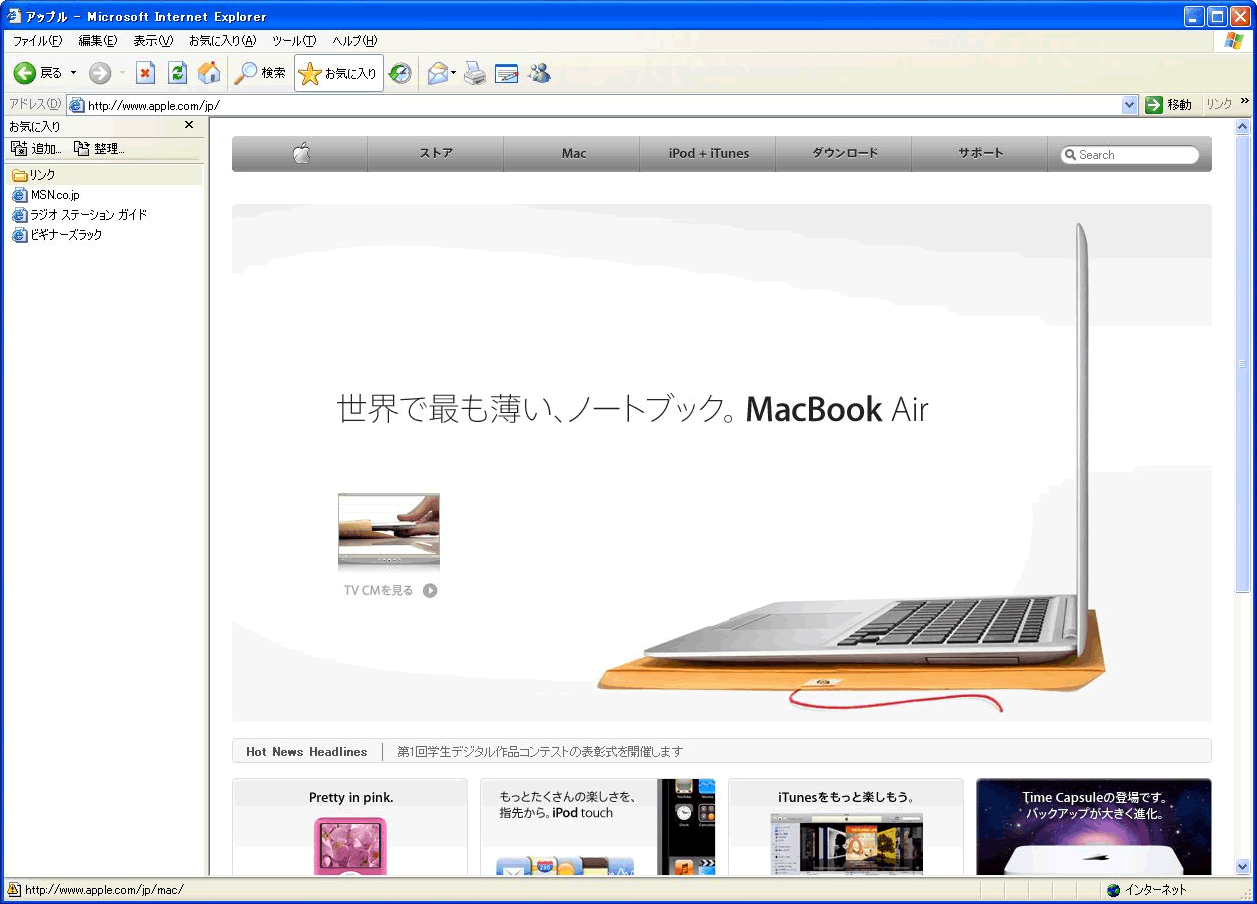Click the Edit toolbar icon beside Print
Viewport: 1257px width, 904px height.
(x=507, y=73)
